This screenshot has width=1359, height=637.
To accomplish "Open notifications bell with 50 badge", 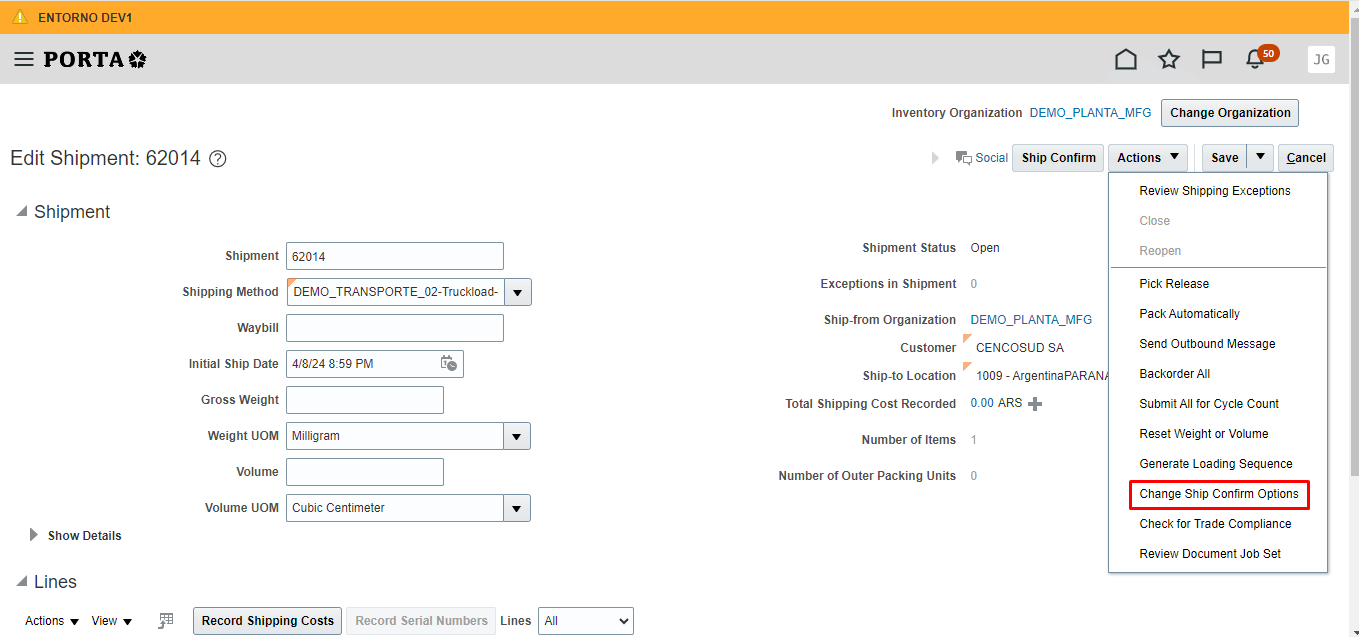I will pyautogui.click(x=1258, y=58).
